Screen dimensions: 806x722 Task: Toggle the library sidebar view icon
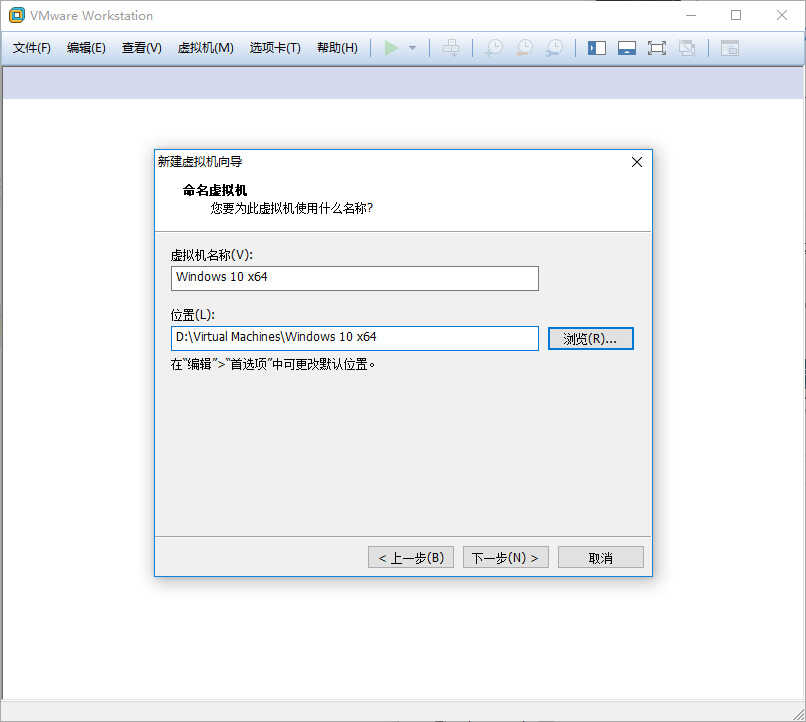click(597, 48)
